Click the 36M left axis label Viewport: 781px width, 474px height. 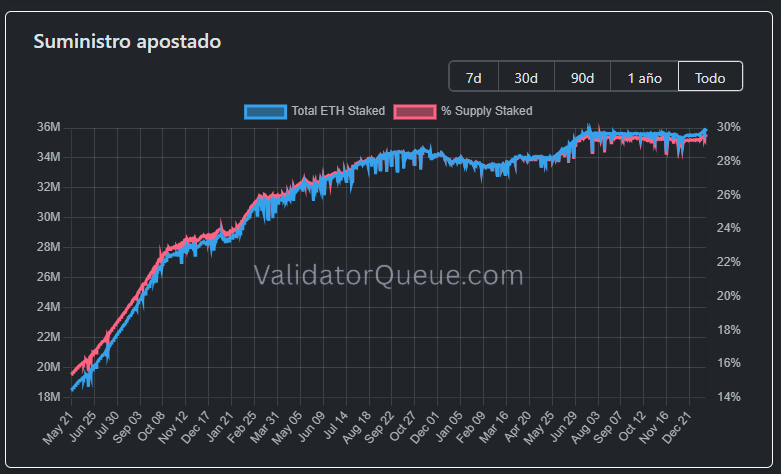click(49, 127)
